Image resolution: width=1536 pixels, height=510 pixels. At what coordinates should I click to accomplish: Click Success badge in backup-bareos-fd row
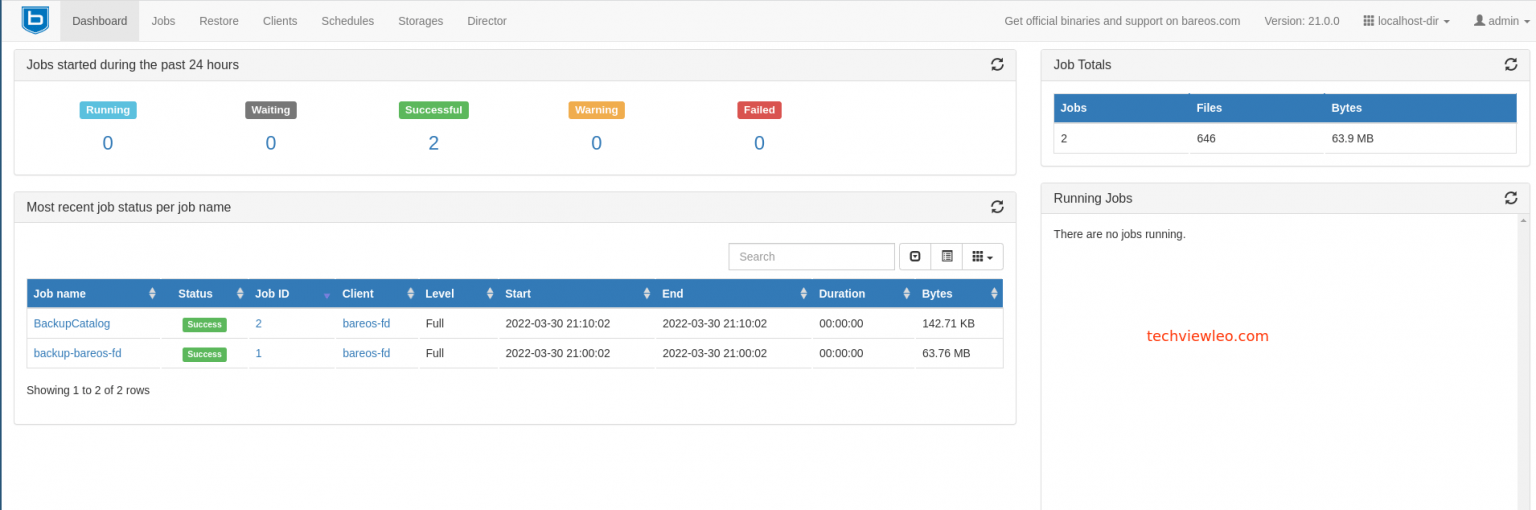coord(204,354)
